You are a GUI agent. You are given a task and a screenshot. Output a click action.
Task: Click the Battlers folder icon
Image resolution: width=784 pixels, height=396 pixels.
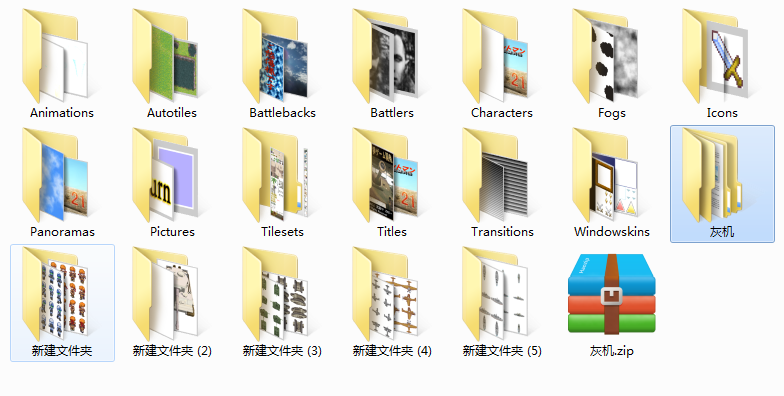pyautogui.click(x=385, y=55)
